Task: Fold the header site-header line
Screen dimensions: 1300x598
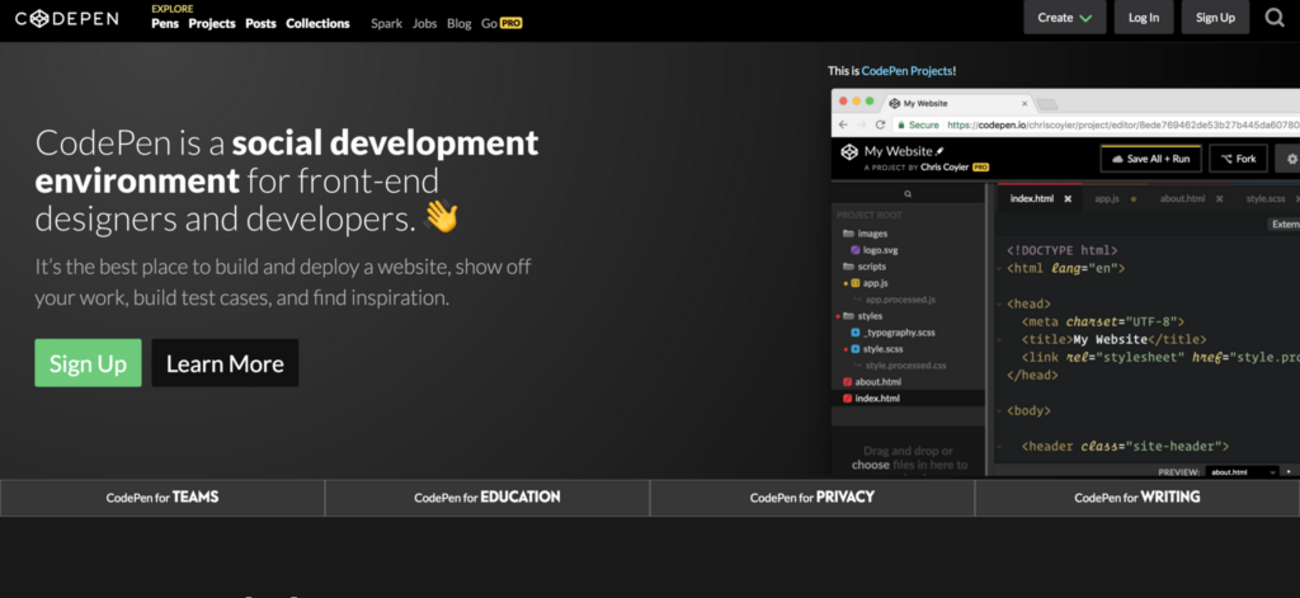Action: pos(999,447)
